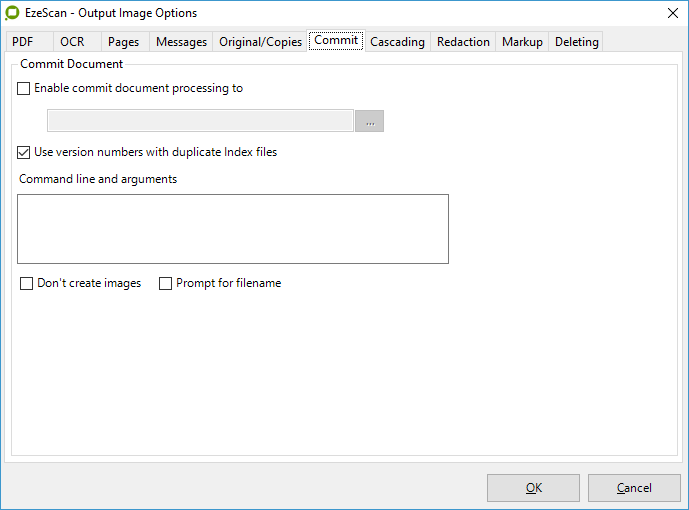Open the Redaction tab
Screen dimensions: 689x510
tap(463, 42)
